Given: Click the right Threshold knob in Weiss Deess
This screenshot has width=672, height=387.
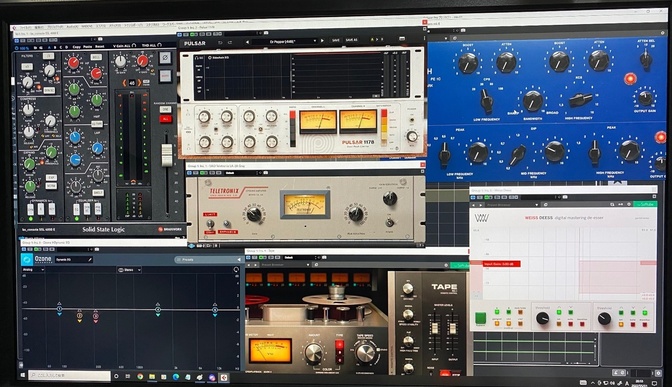Looking at the screenshot, I should (604, 318).
